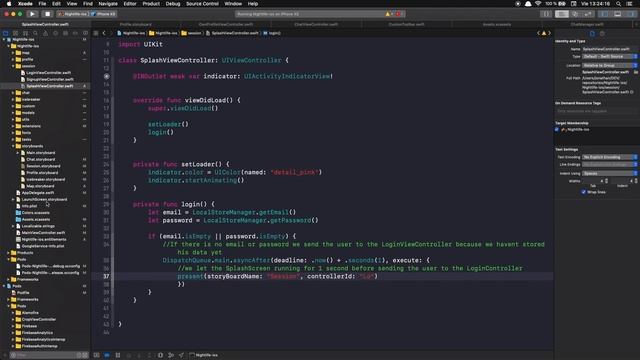Image resolution: width=640 pixels, height=360 pixels.
Task: Click the Nightlife-ios scheme selector
Action: tap(73, 14)
